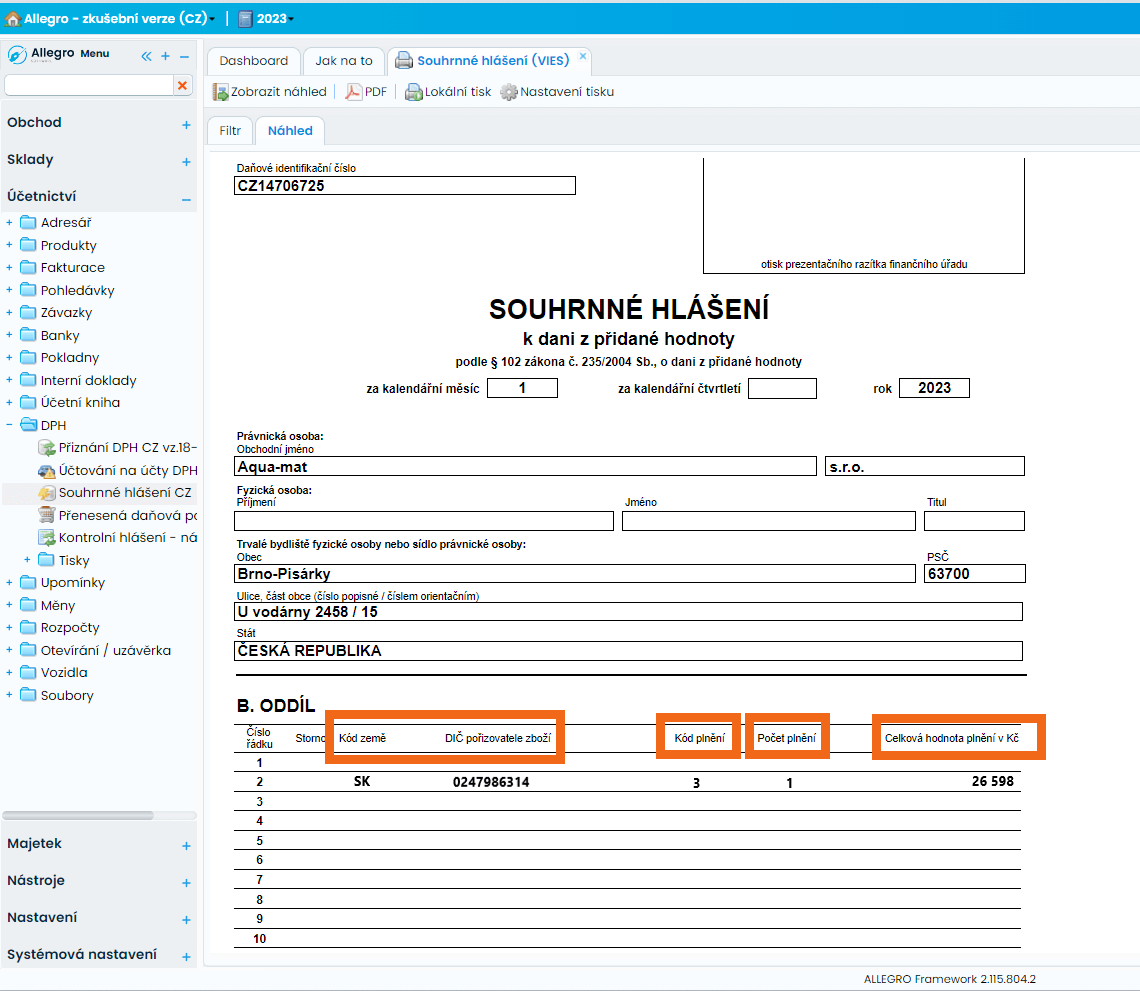Click the Lokální tisk printer icon

414,92
